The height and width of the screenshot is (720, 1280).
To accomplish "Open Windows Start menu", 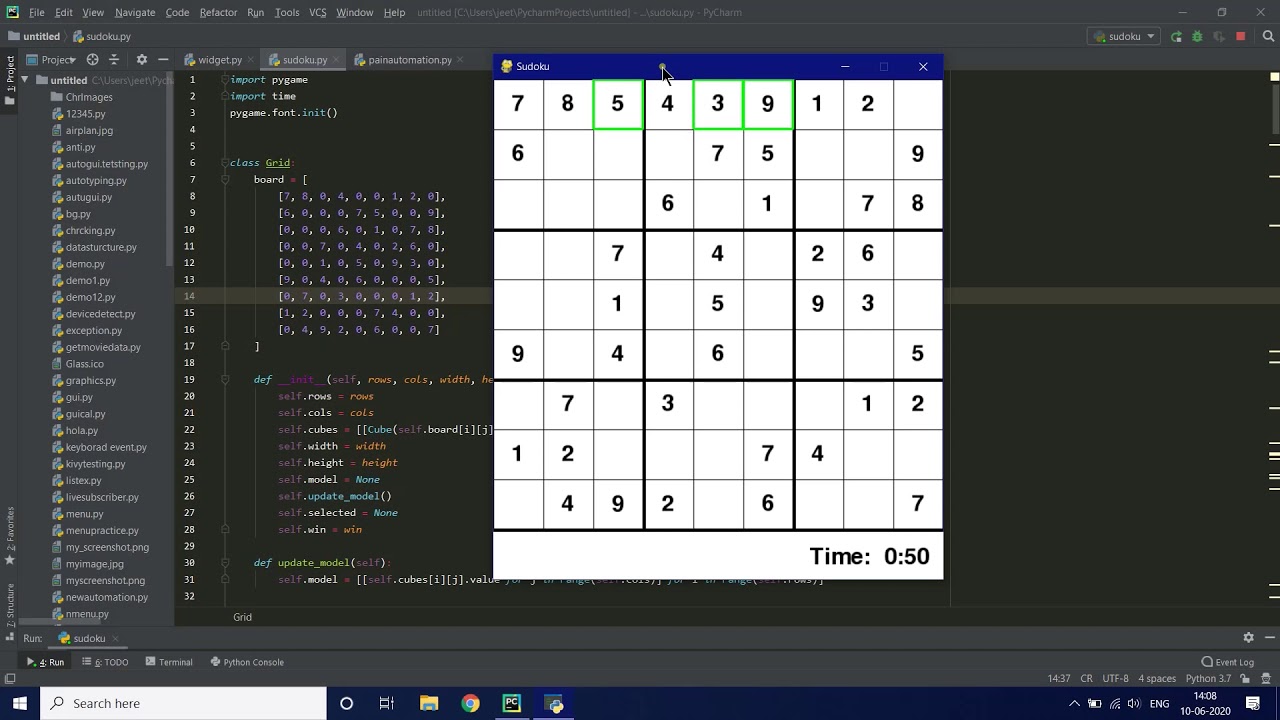I will pyautogui.click(x=20, y=703).
